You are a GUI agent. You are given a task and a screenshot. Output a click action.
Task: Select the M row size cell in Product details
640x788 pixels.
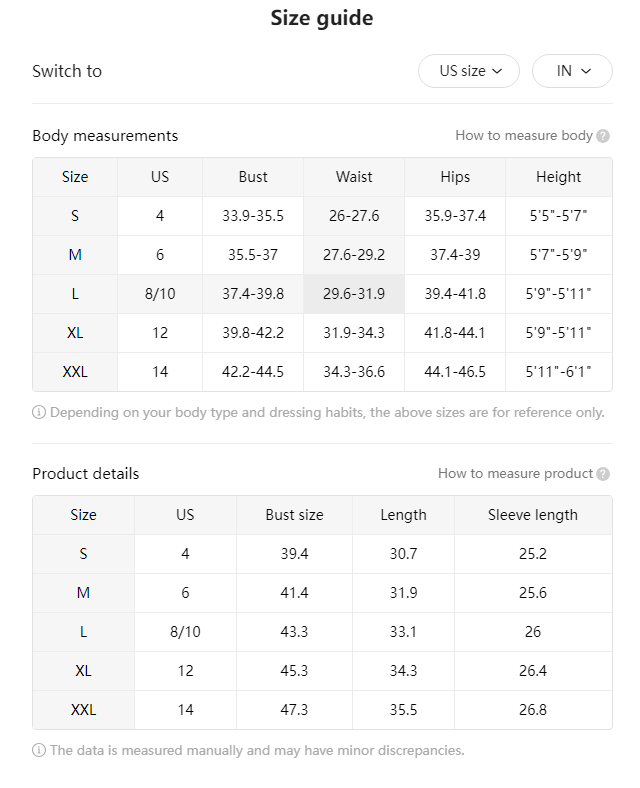point(83,593)
